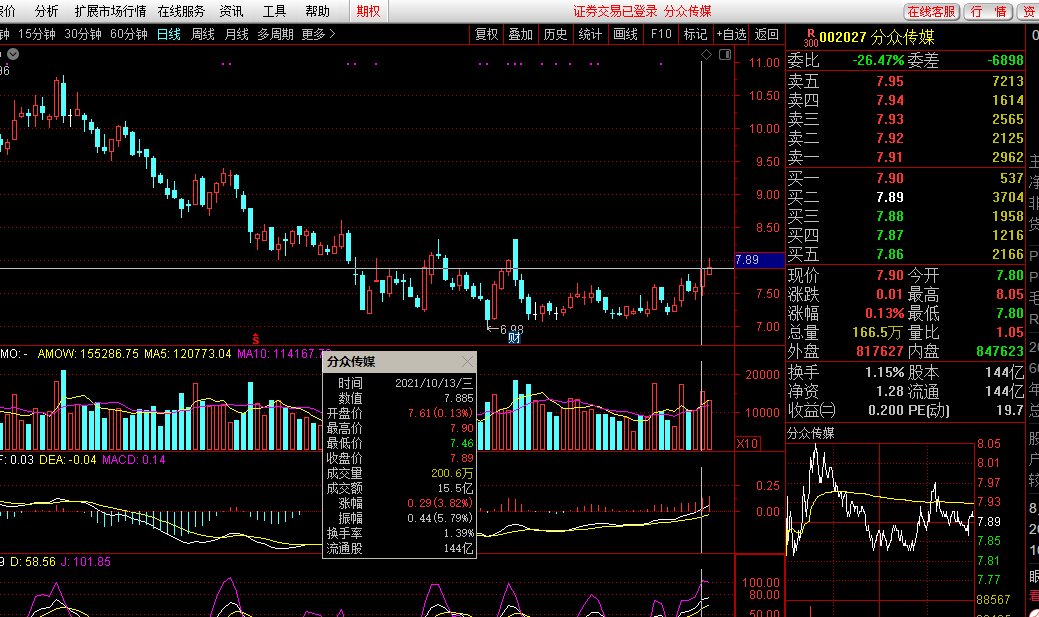The height and width of the screenshot is (617, 1039).
Task: Open the 统计 statistics tool
Action: point(590,34)
